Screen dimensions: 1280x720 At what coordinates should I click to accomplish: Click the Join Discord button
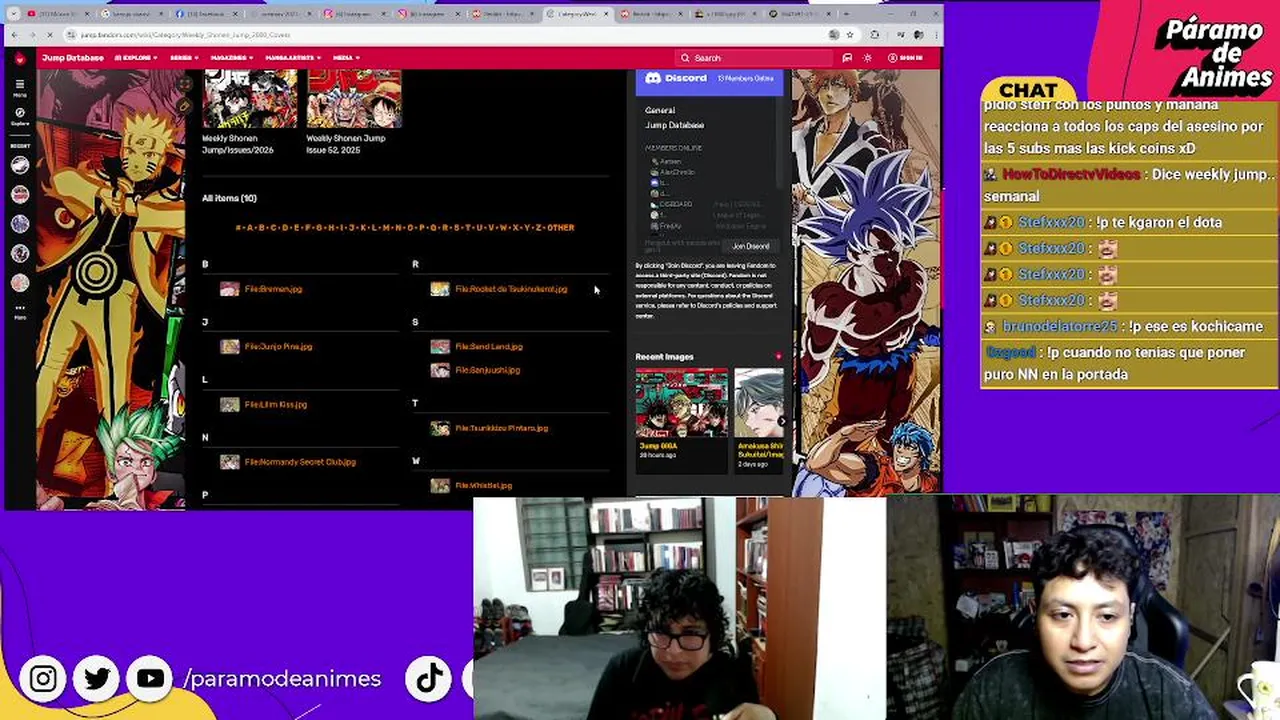coord(750,246)
